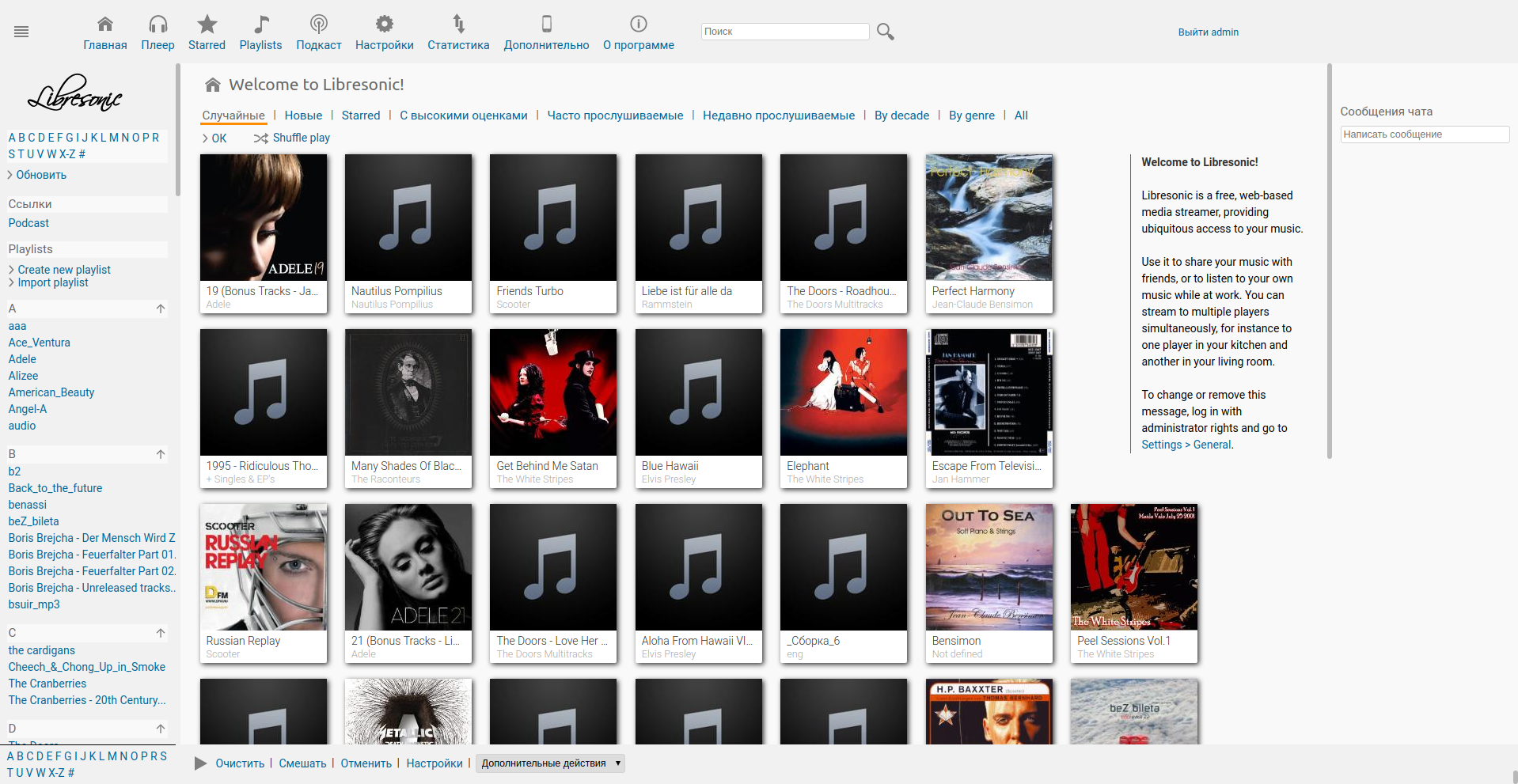Screen dimensions: 1518x784
Task: Collapse section A using the up arrow
Action: click(161, 309)
